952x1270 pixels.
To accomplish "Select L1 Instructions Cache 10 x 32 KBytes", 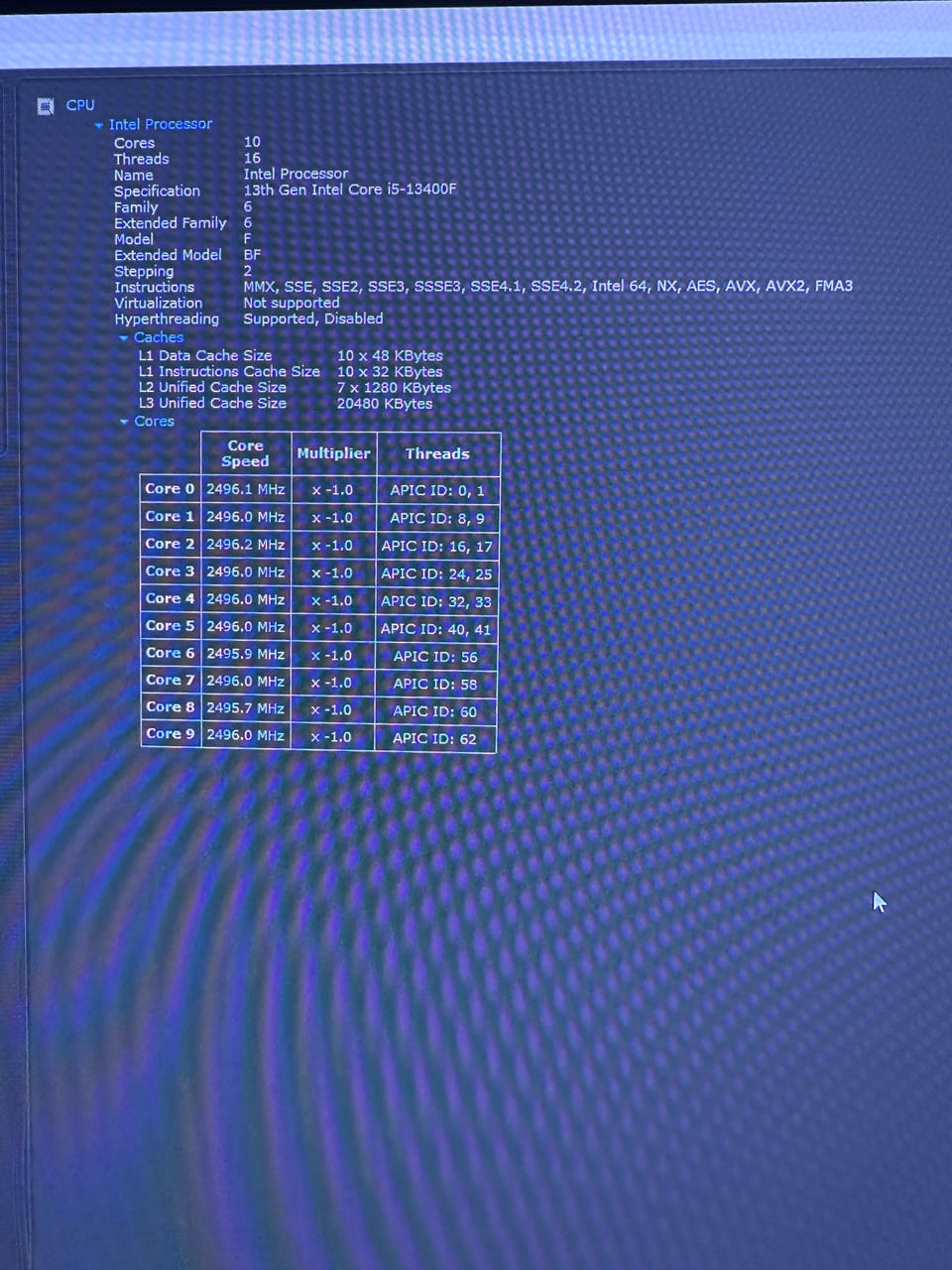I will point(390,371).
